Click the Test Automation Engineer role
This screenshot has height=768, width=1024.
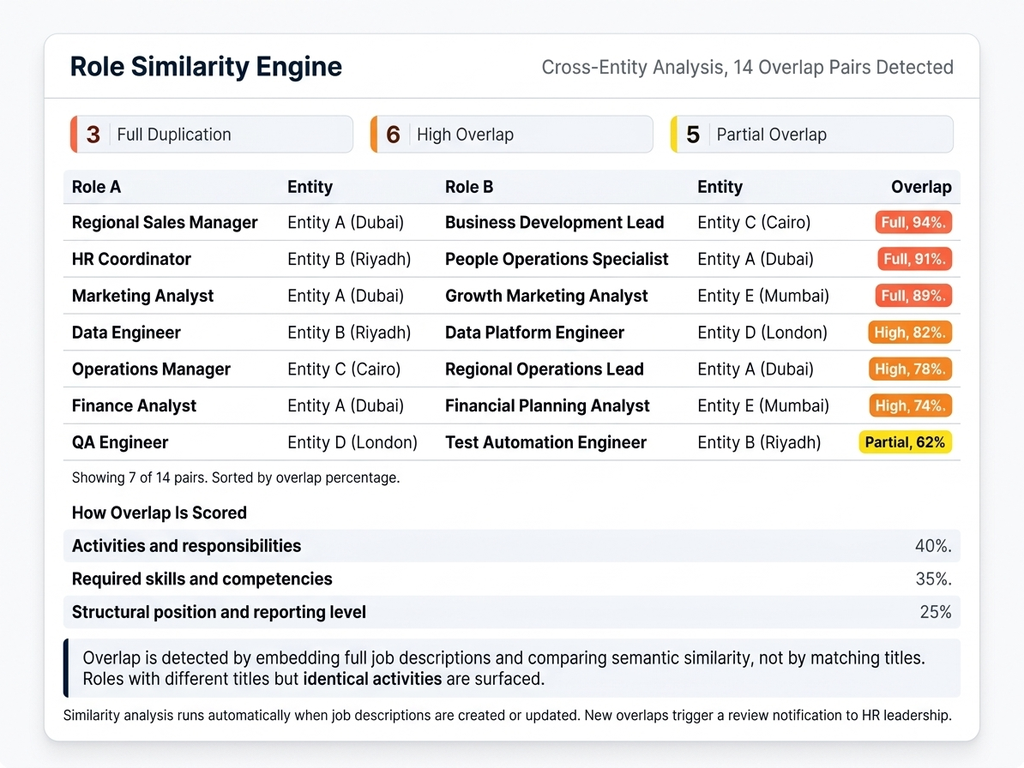pos(545,442)
